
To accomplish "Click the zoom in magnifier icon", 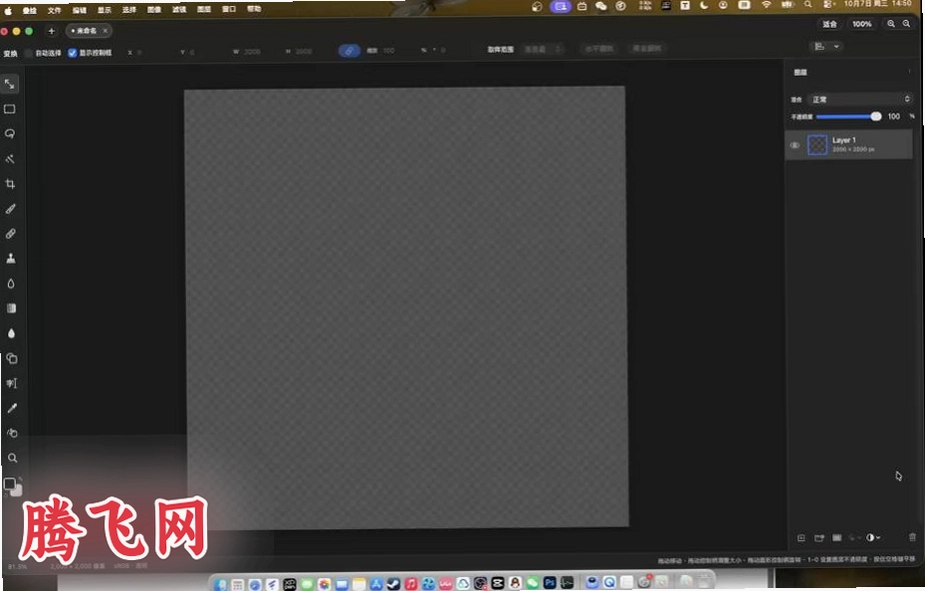I will click(x=891, y=24).
